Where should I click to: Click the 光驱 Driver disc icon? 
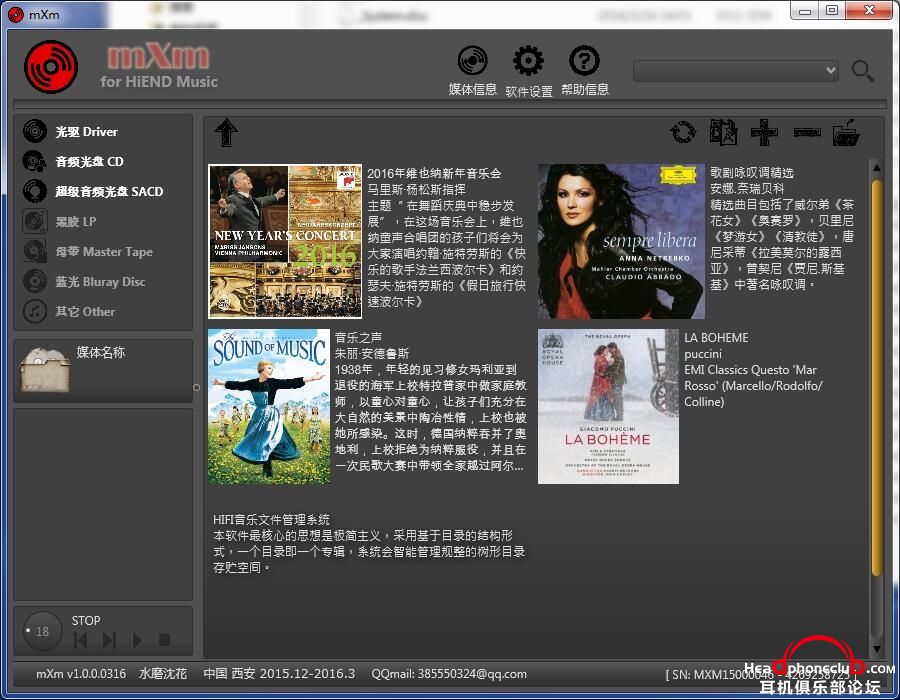click(x=34, y=131)
